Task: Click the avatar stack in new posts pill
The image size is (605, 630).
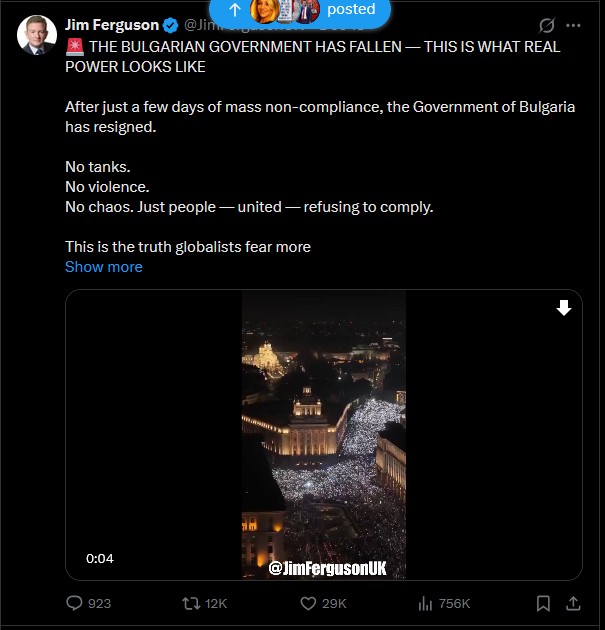Action: [x=285, y=10]
